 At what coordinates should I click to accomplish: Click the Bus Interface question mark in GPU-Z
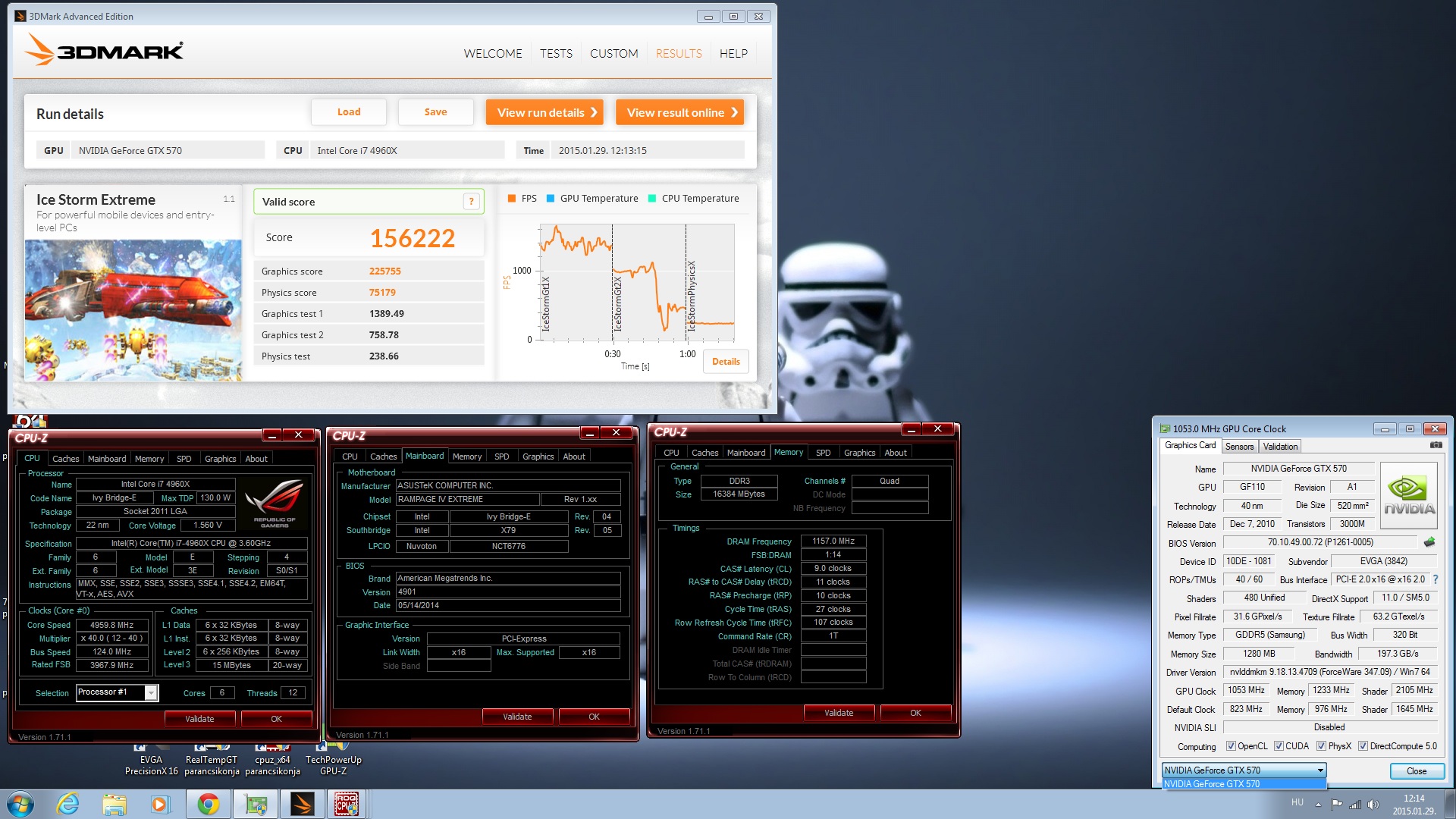tap(1435, 579)
